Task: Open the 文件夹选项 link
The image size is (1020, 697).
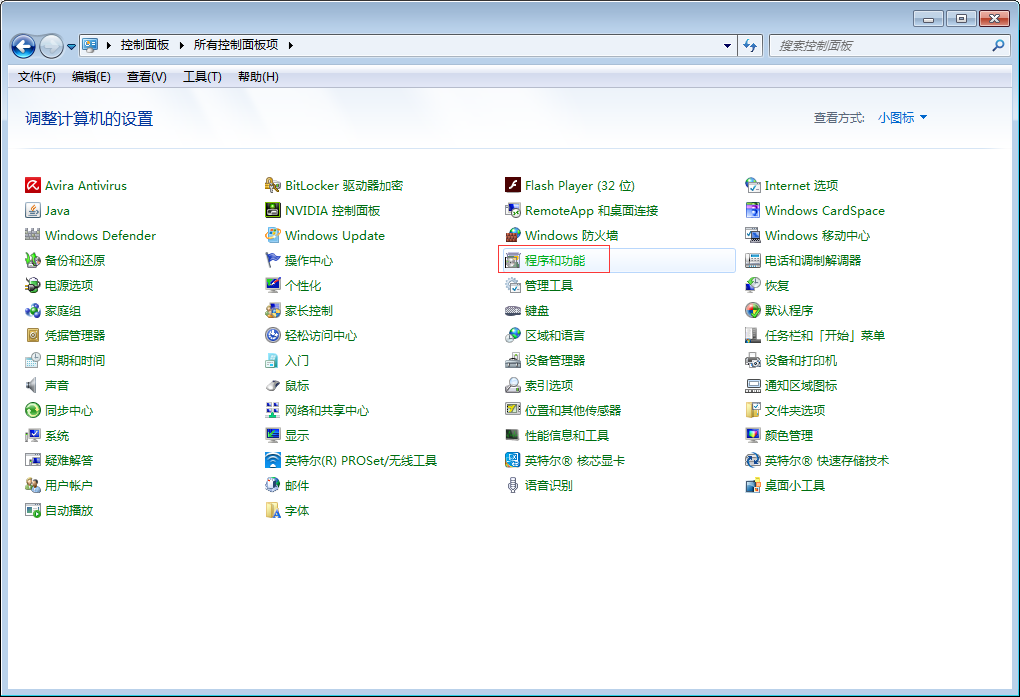Action: coord(795,411)
